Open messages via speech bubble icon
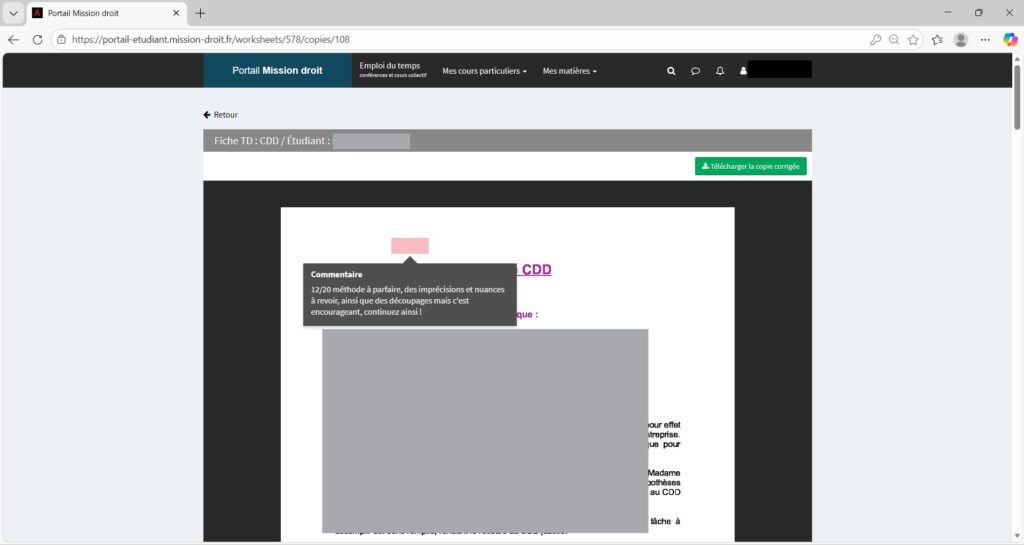Viewport: 1024px width, 545px height. pyautogui.click(x=695, y=71)
